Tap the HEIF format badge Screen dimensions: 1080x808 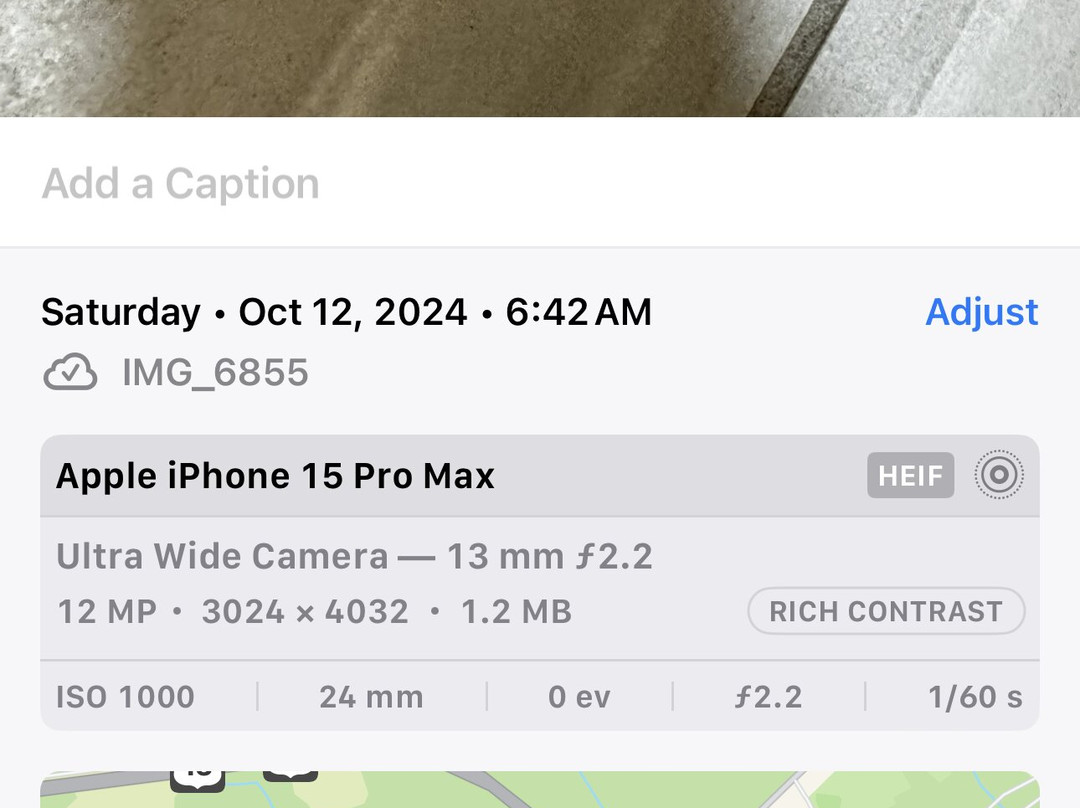click(x=910, y=476)
